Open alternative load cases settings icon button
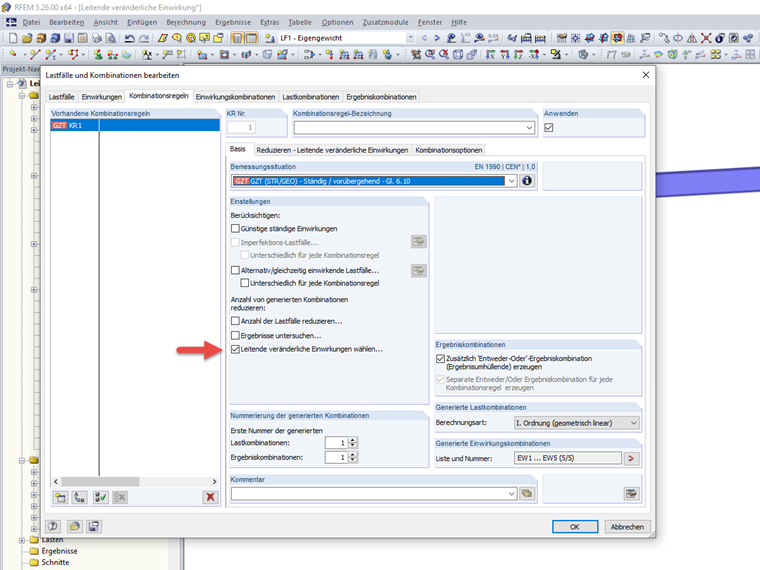 [419, 270]
